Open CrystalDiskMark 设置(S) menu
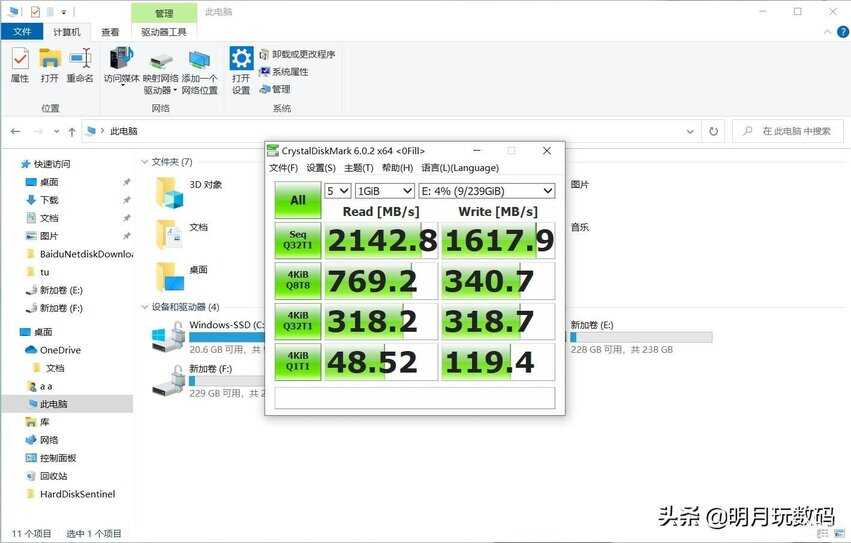 point(321,168)
